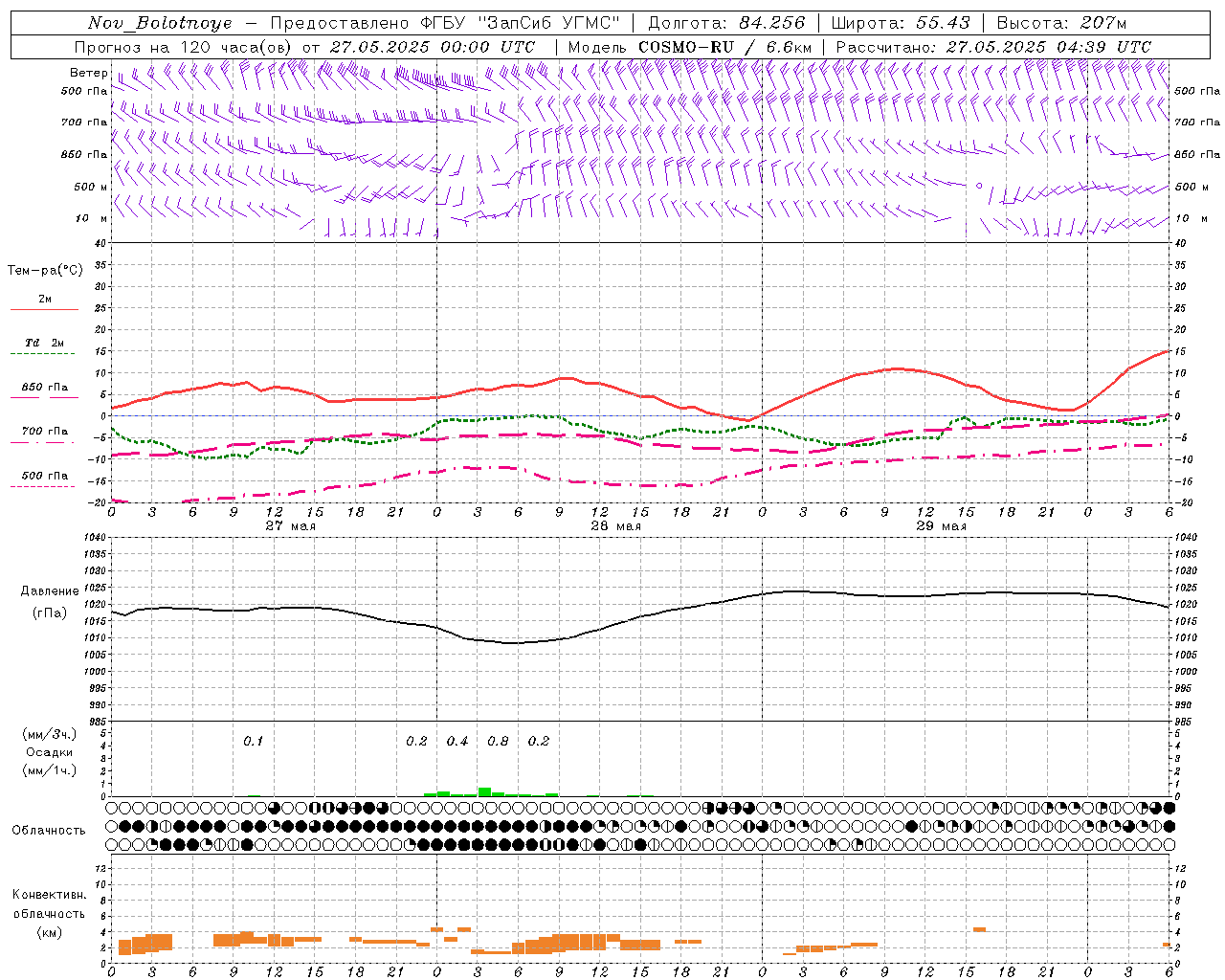Click the Модель COSMO-RU / 6.6км text

690,47
